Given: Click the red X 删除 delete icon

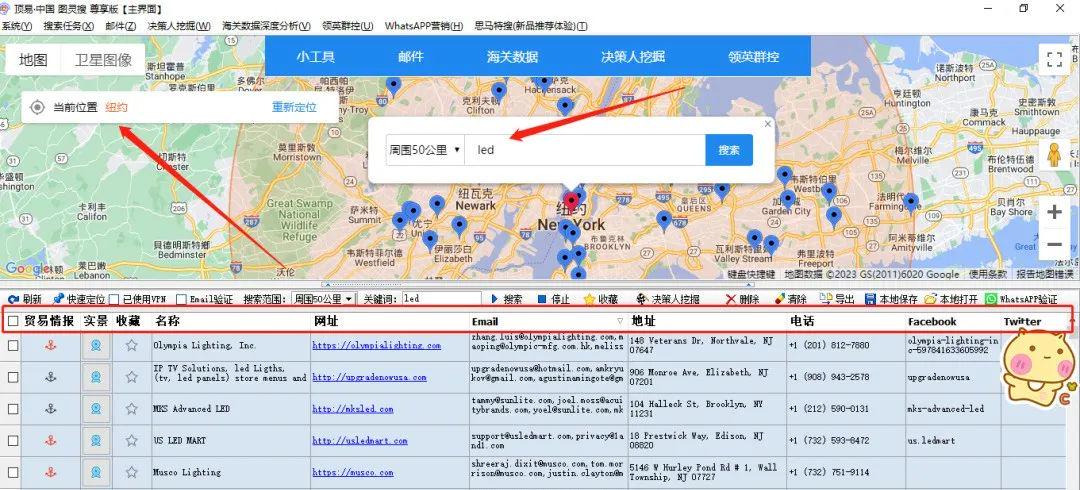Looking at the screenshot, I should (731, 299).
